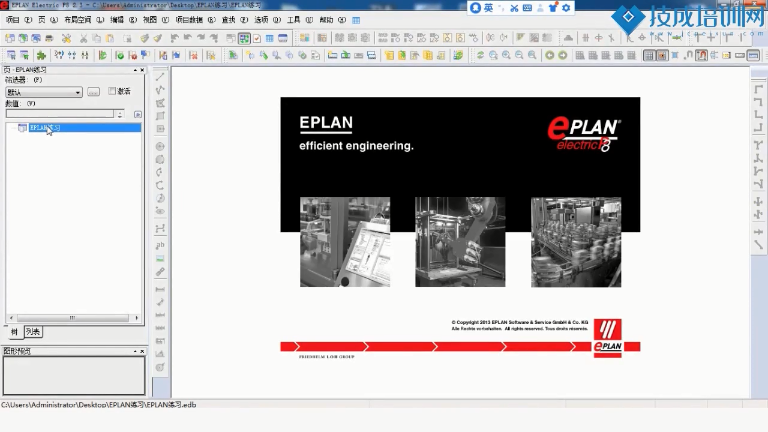
Task: Select the polyline drawing tool
Action: (160, 90)
